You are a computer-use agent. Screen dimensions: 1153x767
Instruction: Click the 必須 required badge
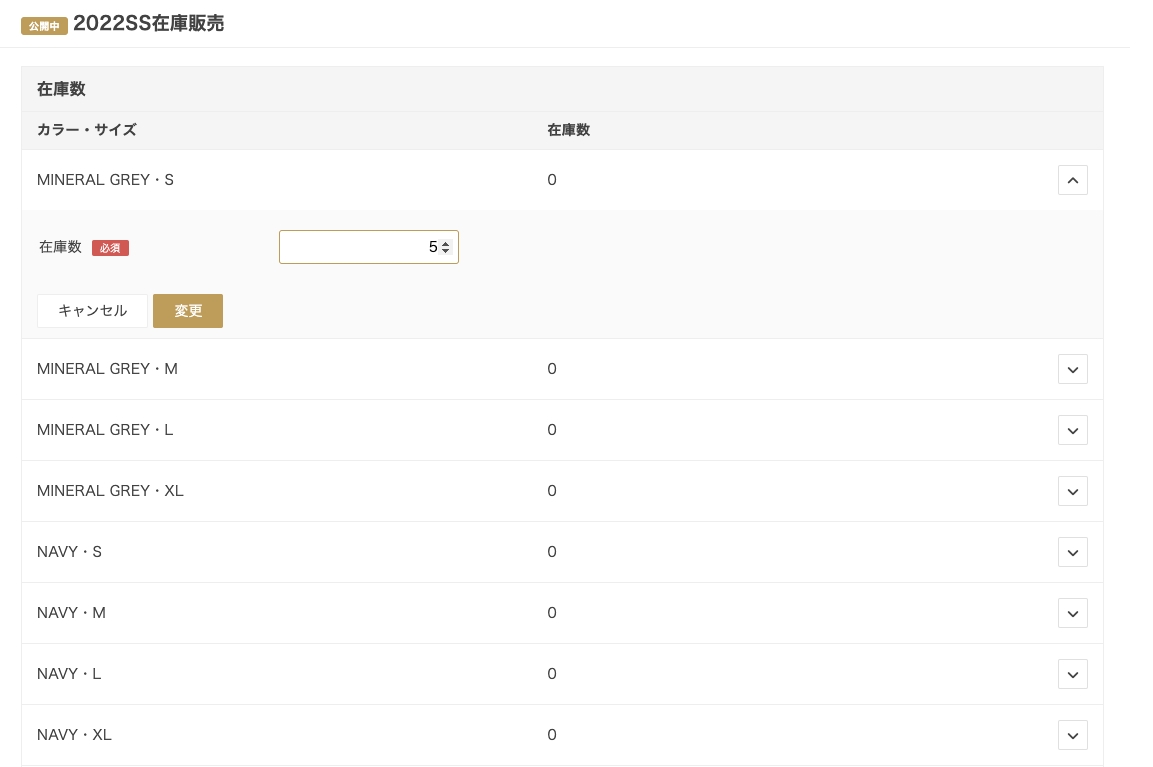tap(110, 248)
